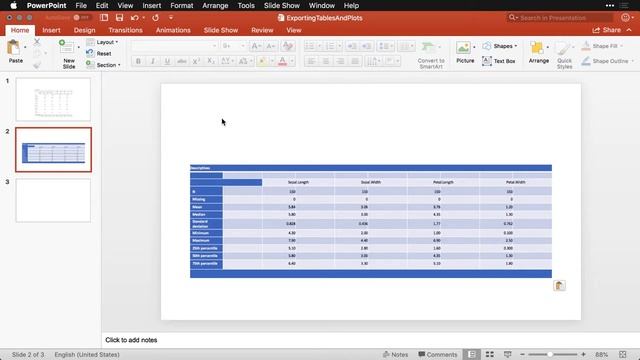Viewport: 640px width, 360px height.
Task: Click the text highlight color swatch
Action: (x=262, y=61)
